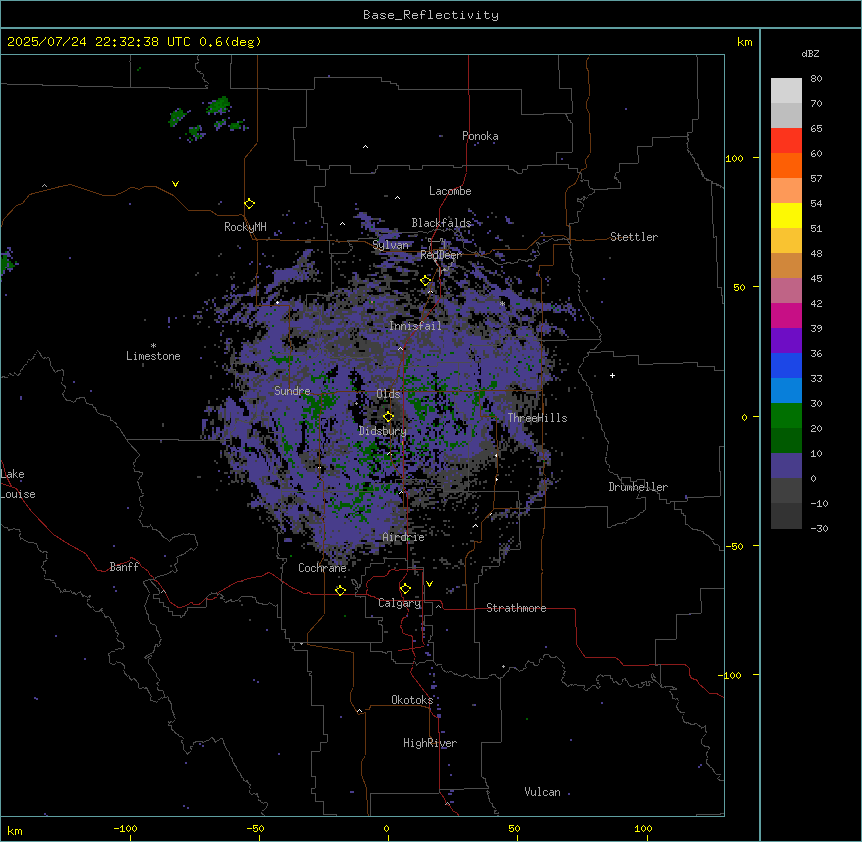
Task: Select the red 60-65 dBZ legend swatch
Action: (x=786, y=141)
